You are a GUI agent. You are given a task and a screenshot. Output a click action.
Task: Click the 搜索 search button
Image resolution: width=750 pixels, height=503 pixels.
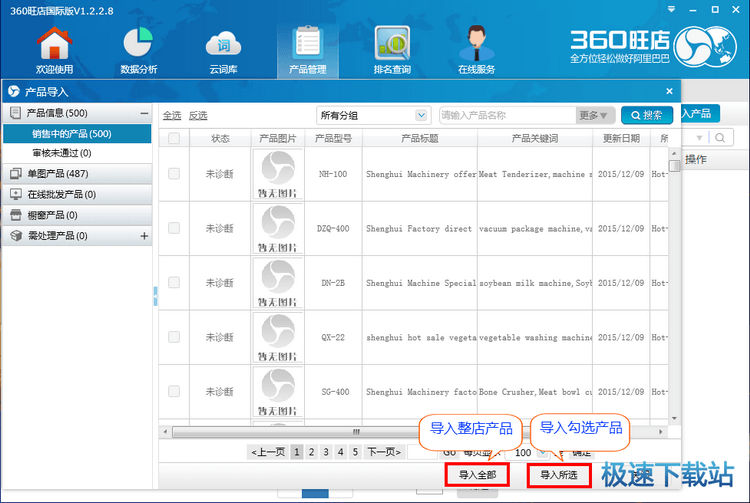[647, 115]
